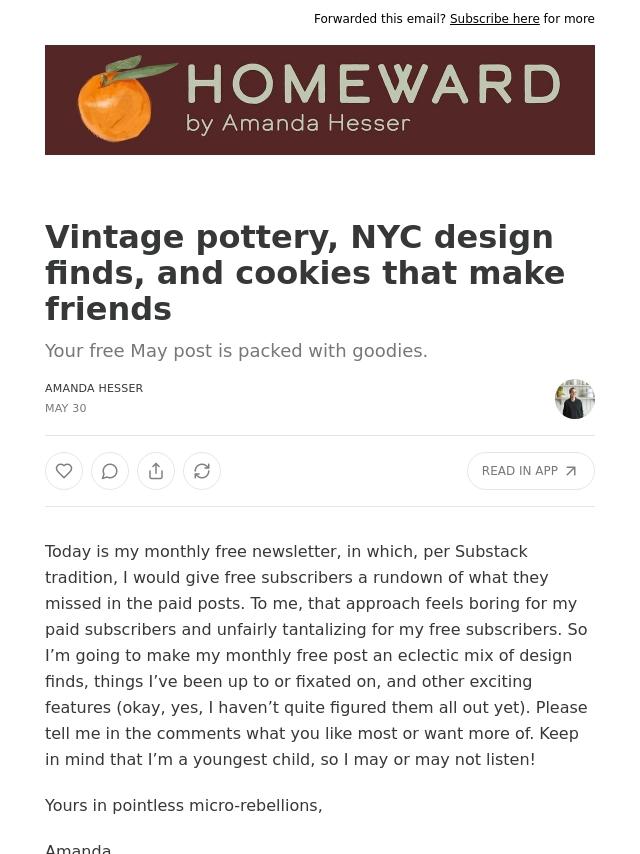Click the subtitle about the free May post
The image size is (640, 854).
coord(236,351)
